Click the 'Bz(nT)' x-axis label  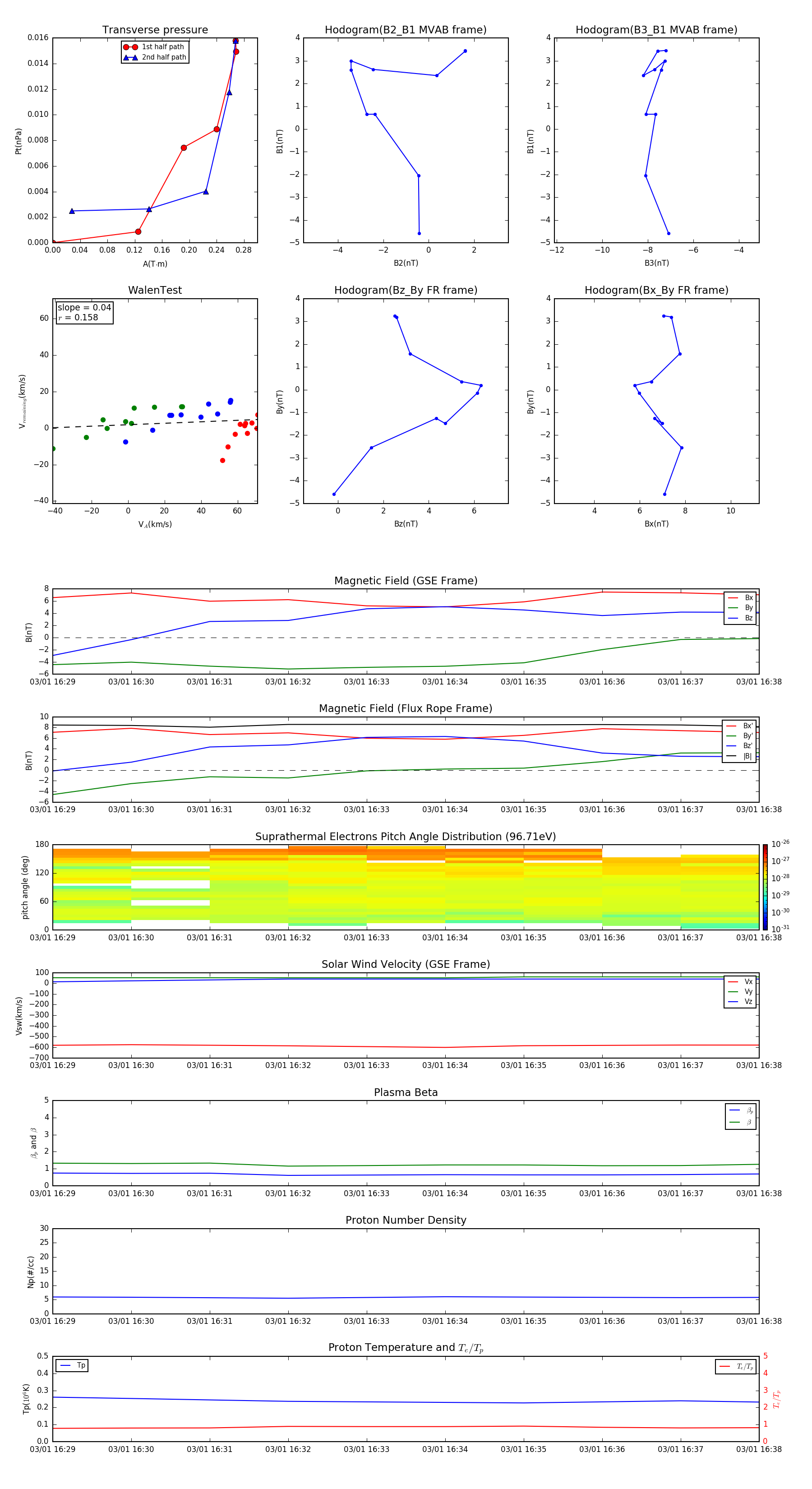pos(406,524)
